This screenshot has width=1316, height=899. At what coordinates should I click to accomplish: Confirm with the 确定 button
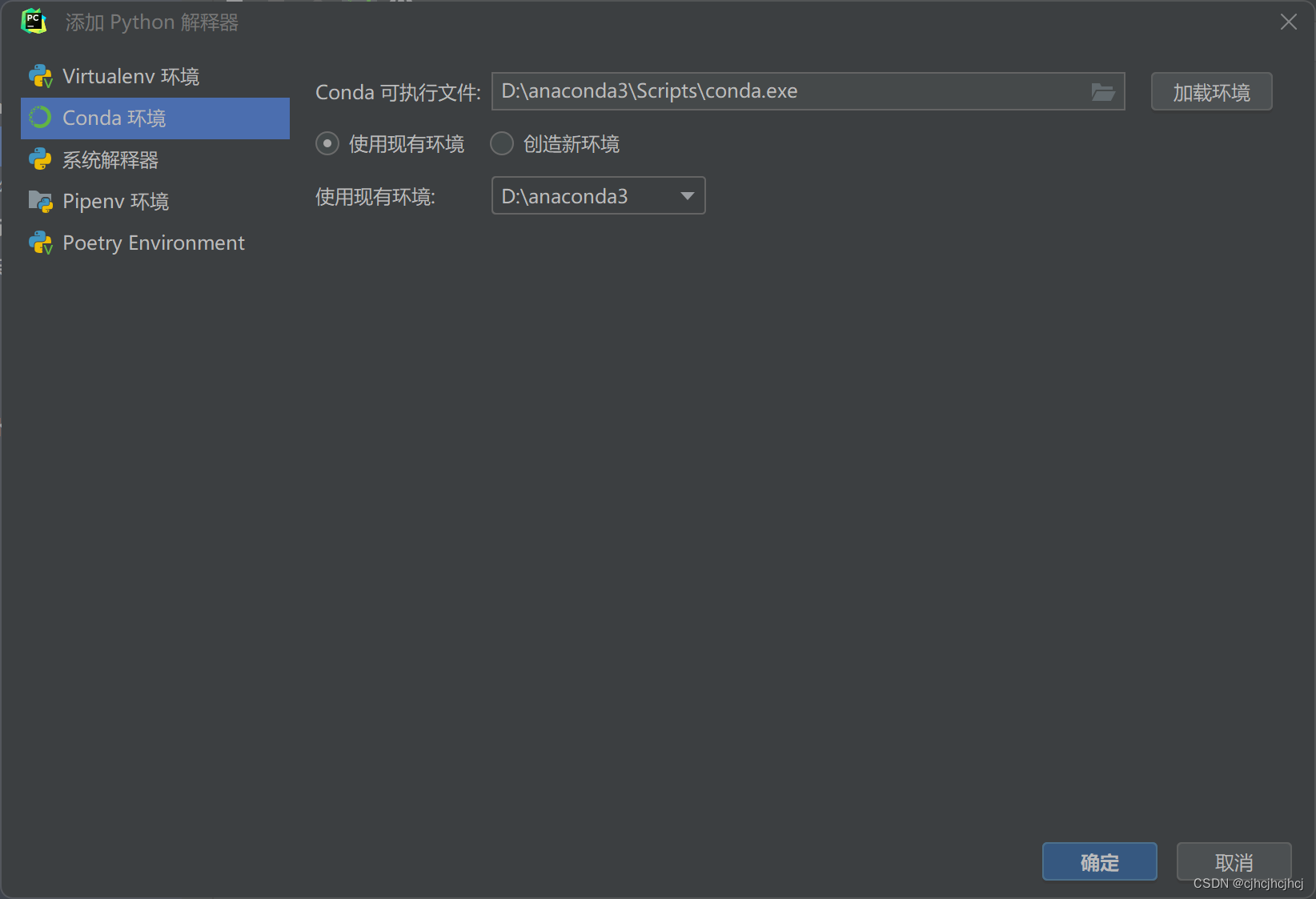pyautogui.click(x=1100, y=861)
